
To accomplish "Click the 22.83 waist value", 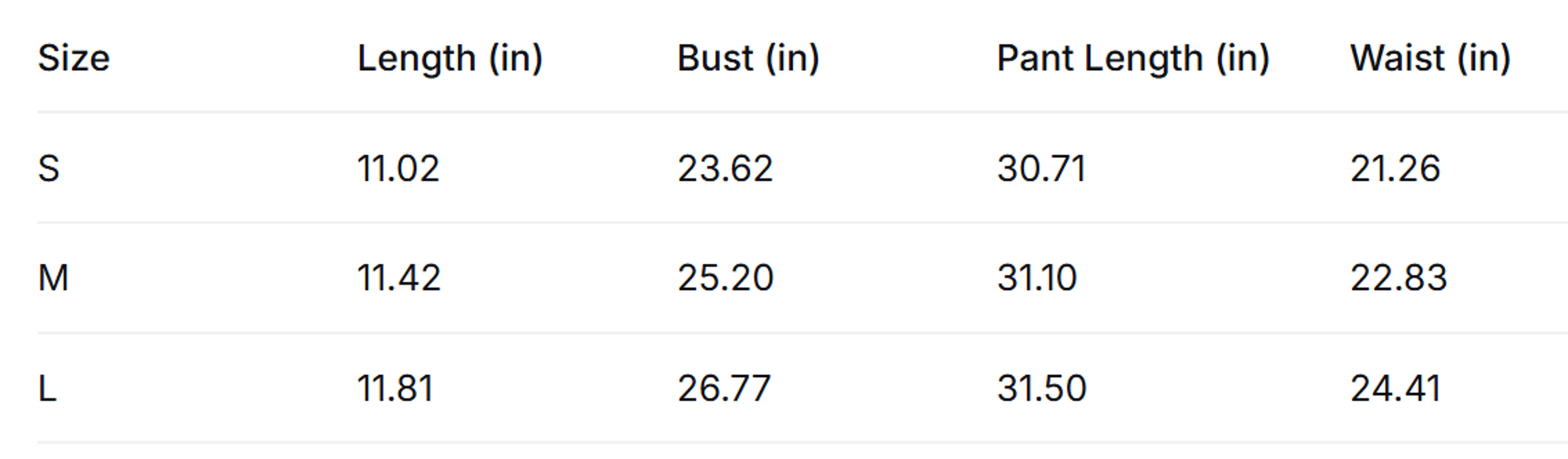I will coord(1399,278).
